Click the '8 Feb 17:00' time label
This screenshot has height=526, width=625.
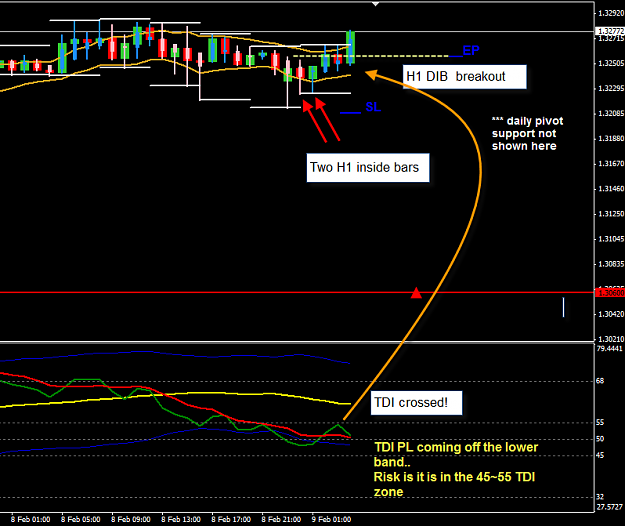coord(231,520)
